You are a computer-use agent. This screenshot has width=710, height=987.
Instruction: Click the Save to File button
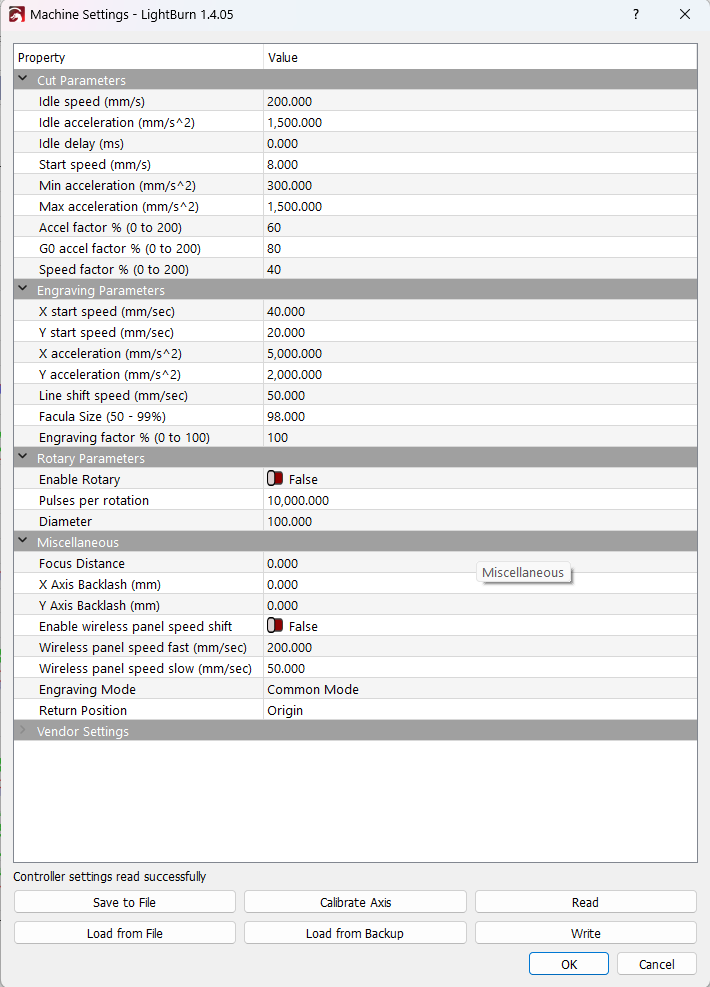pos(125,902)
